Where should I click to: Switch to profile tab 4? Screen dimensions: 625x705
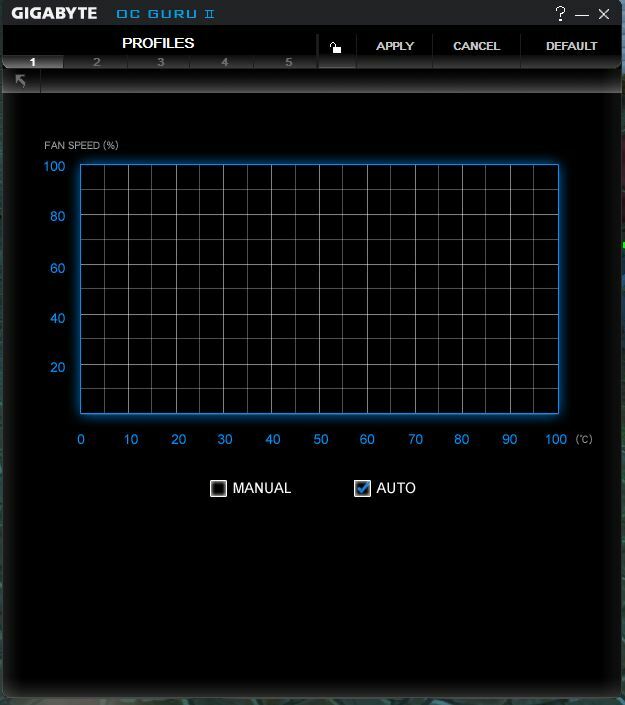[224, 62]
